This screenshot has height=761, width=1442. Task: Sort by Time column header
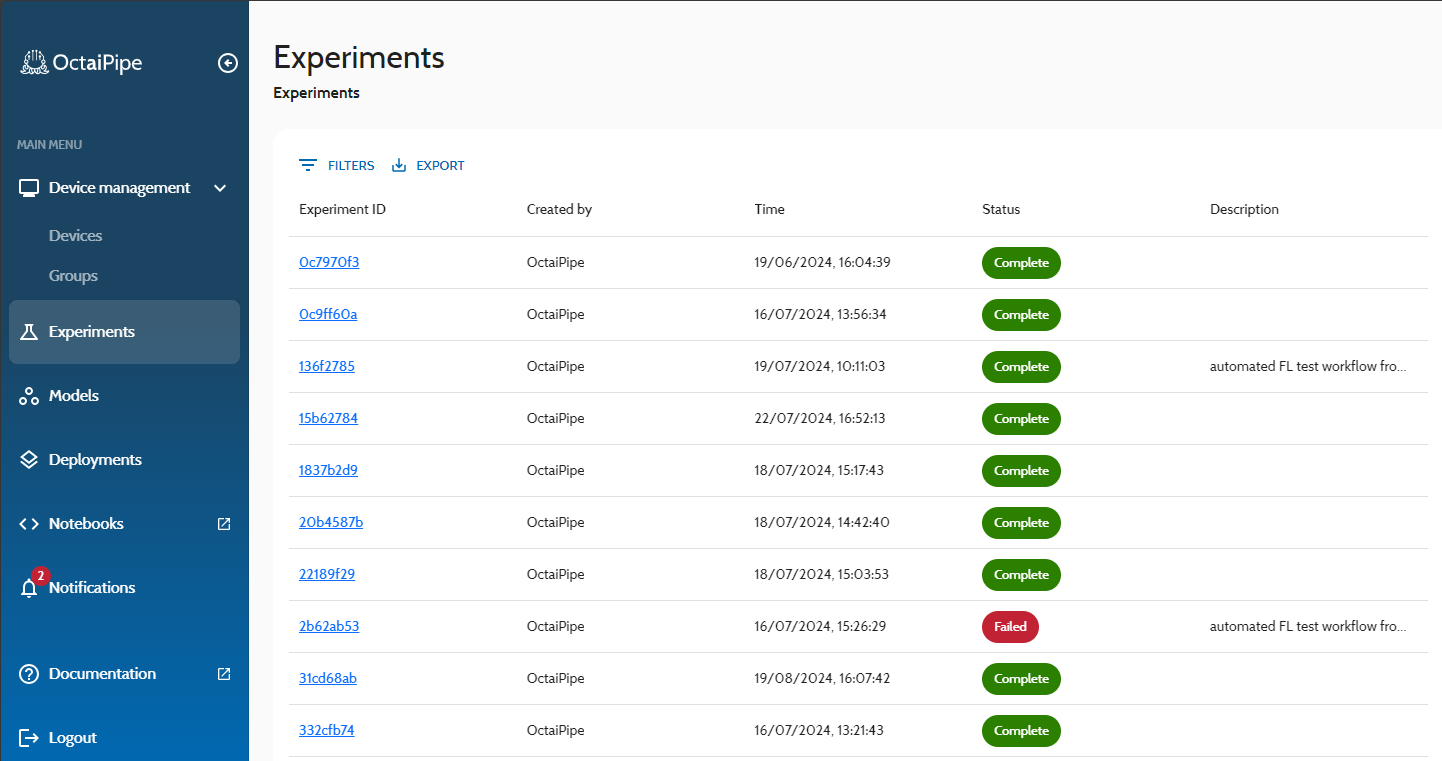click(x=770, y=210)
